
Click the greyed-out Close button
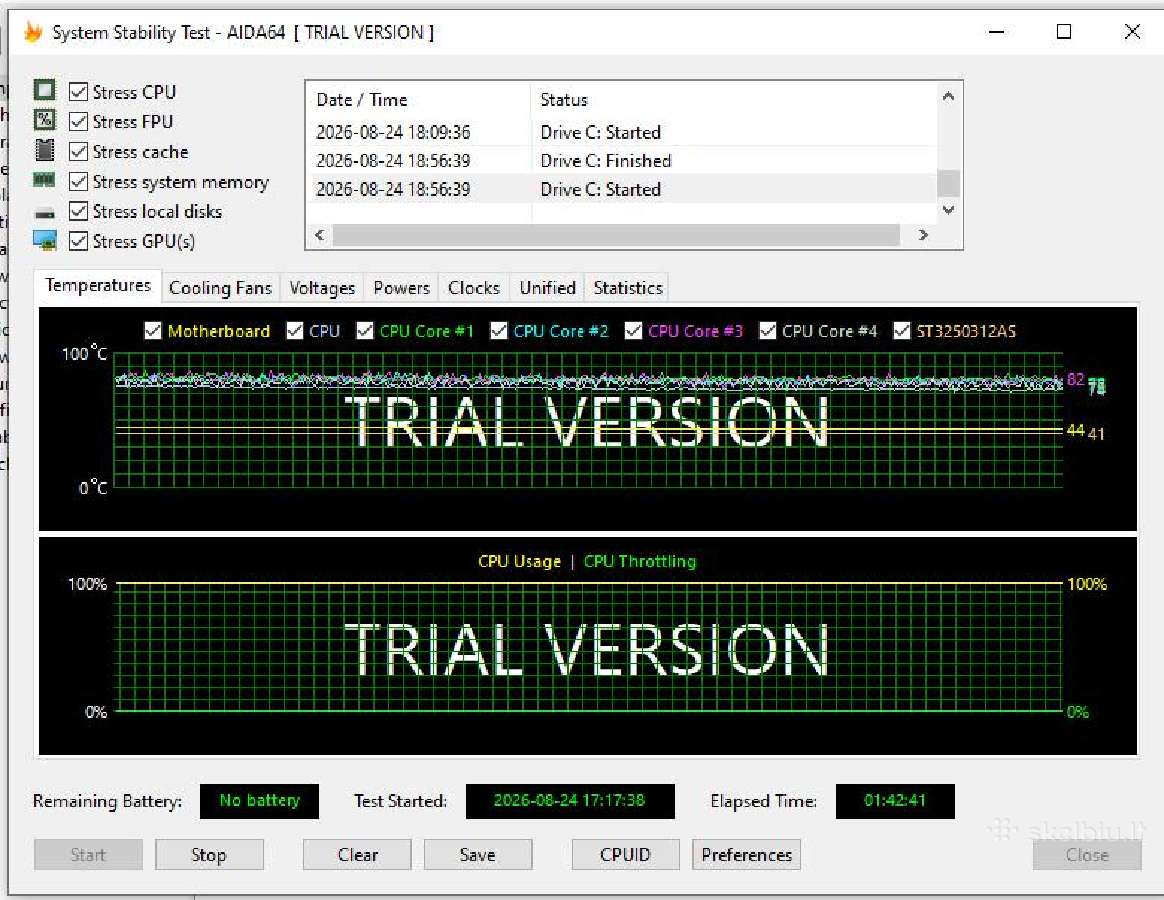coord(1087,855)
